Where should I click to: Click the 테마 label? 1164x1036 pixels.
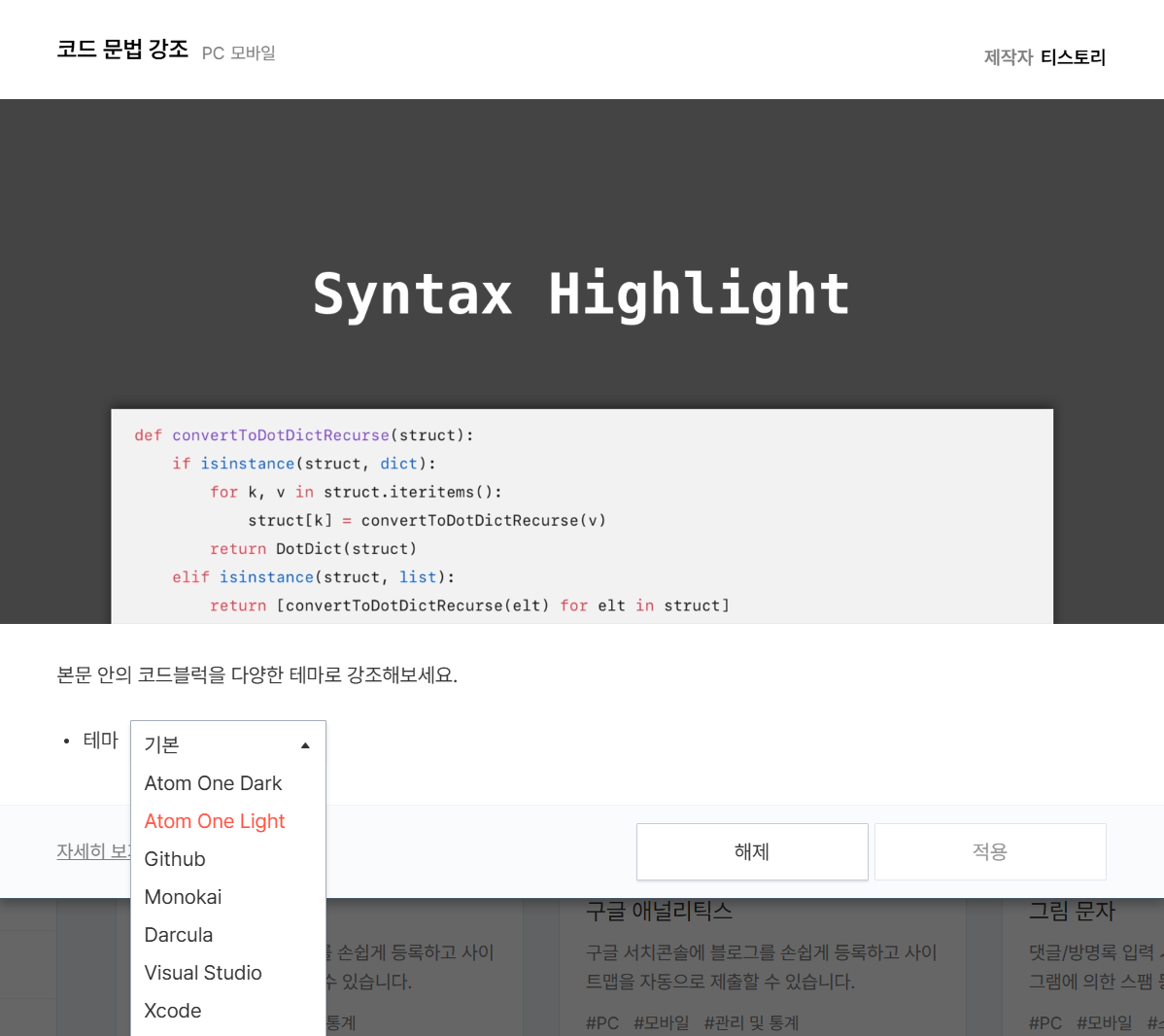pyautogui.click(x=100, y=741)
